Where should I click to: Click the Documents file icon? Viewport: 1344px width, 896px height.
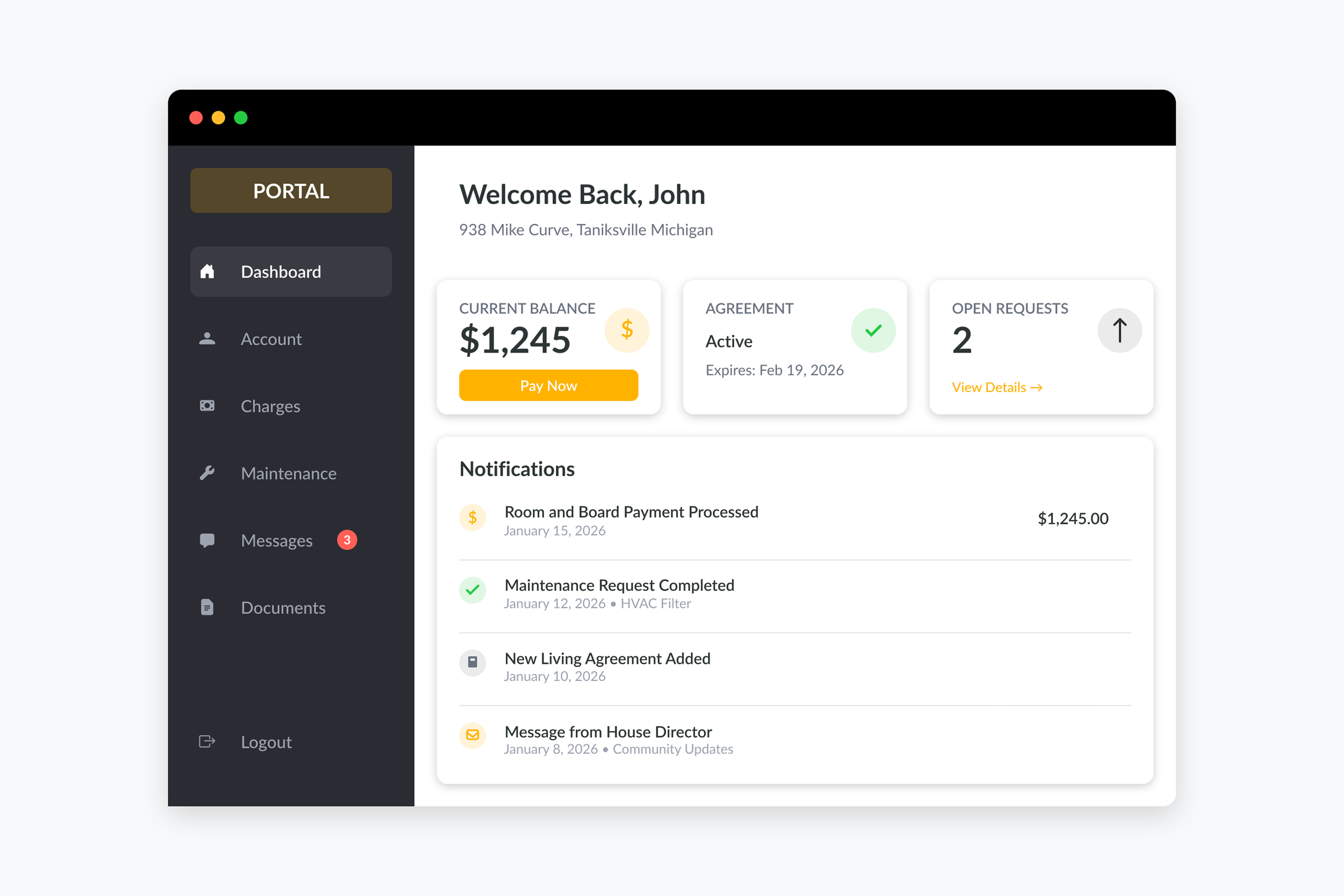(207, 607)
